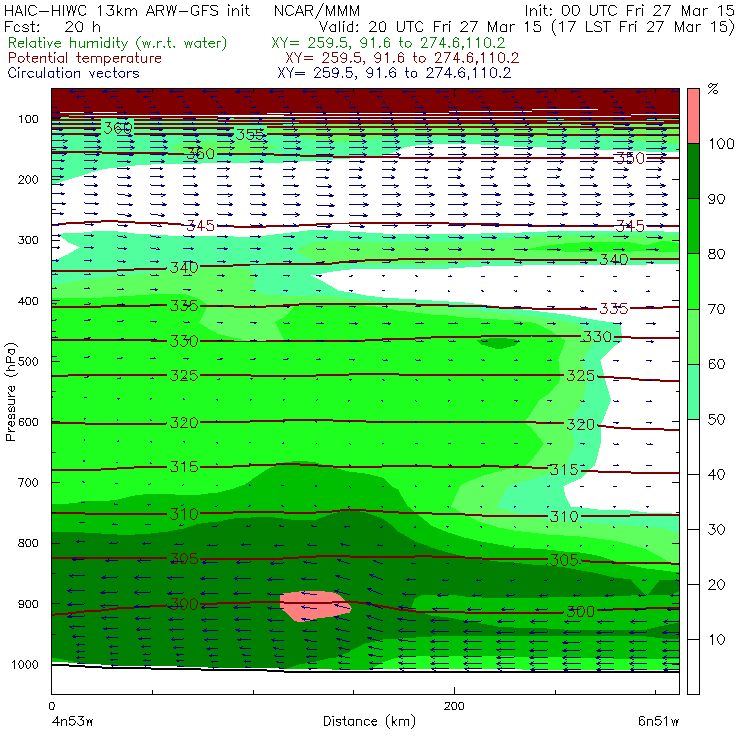Screen dimensions: 740x740
Task: Click the darkest green 90–100% colorbar segment
Action: 693,171
